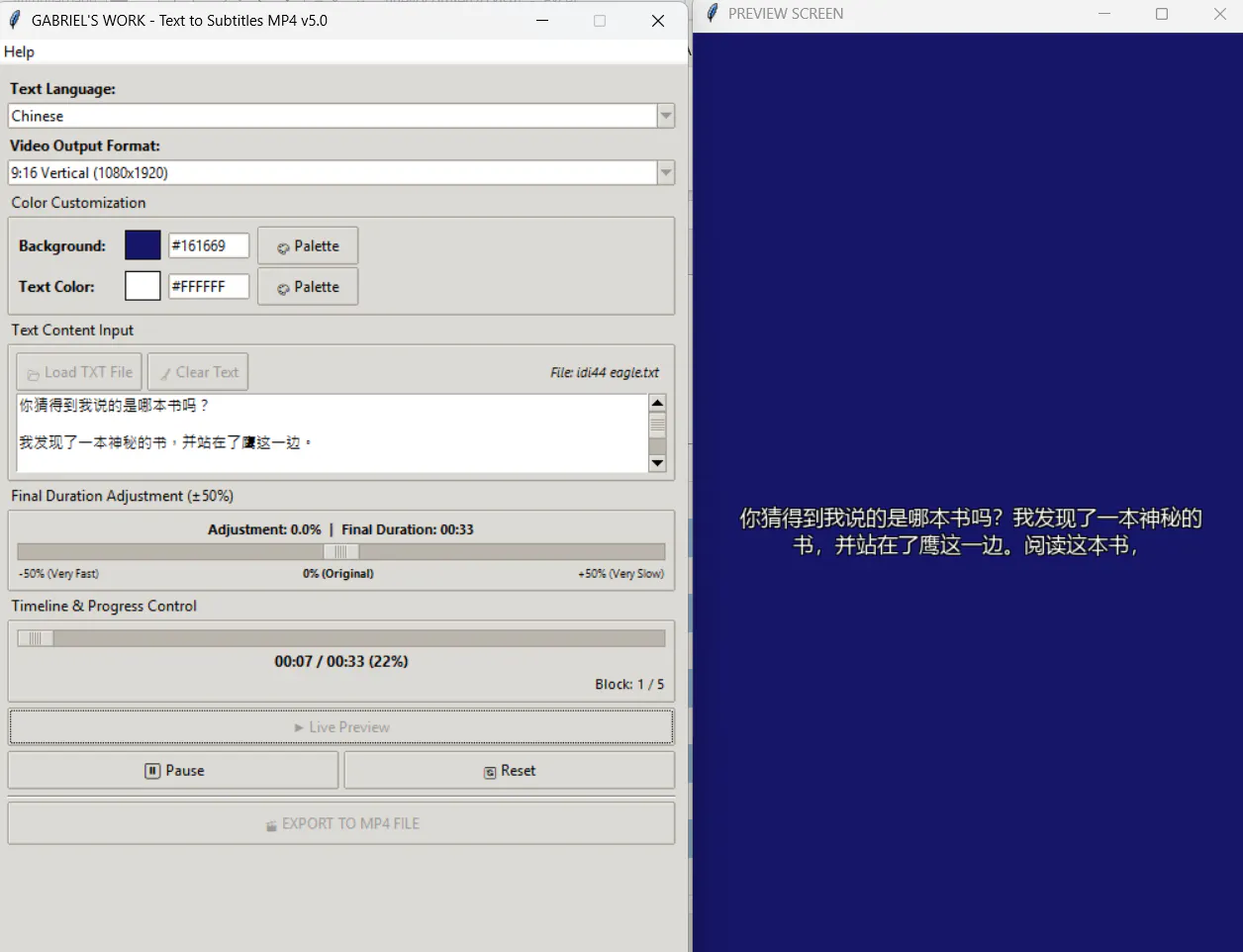Click inside the text content box
Viewport: 1243px width, 952px height.
(x=333, y=433)
